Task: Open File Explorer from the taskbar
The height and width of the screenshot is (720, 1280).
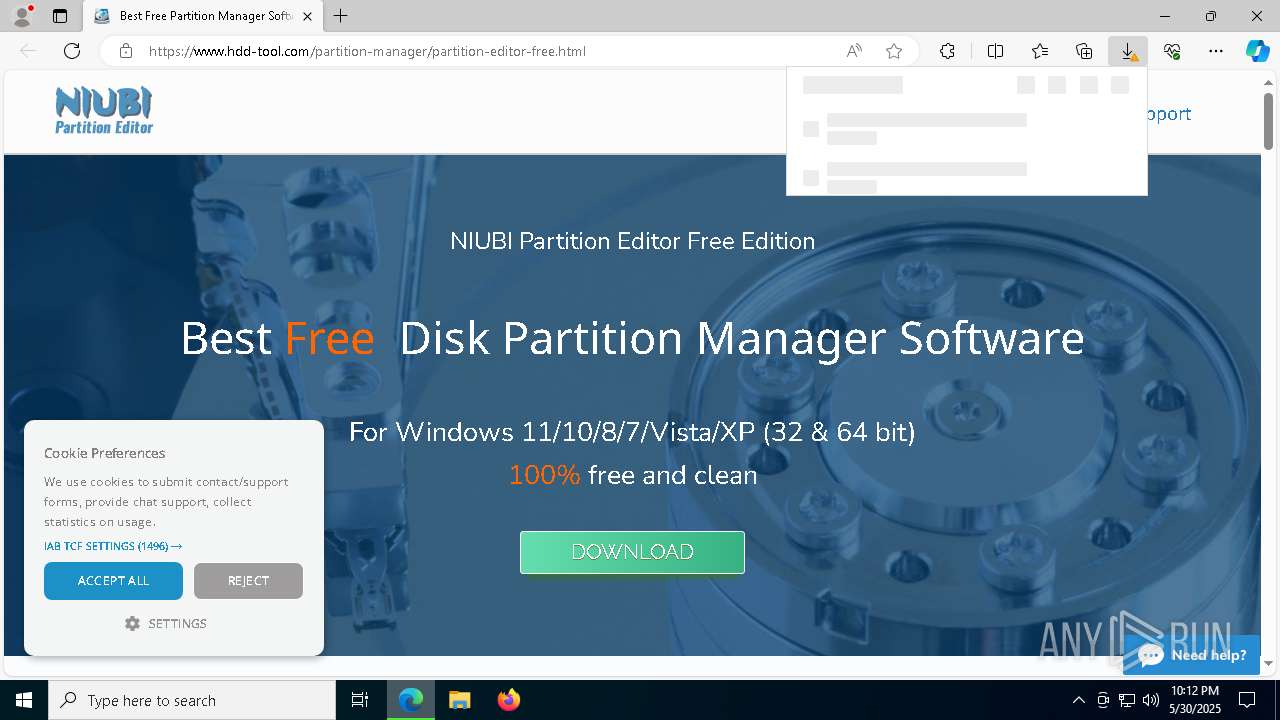Action: (459, 700)
